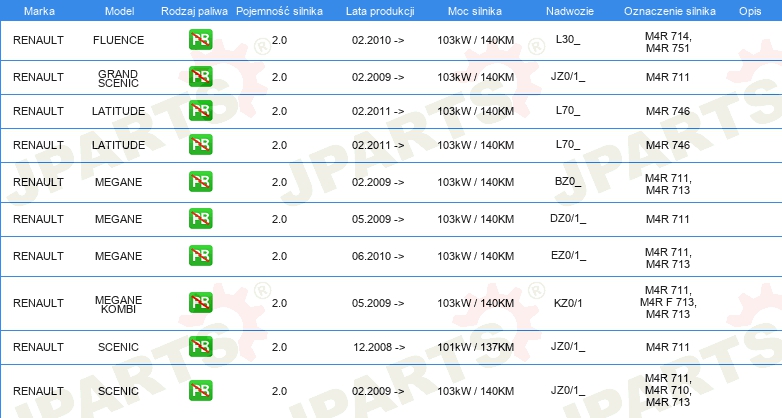Click the Lata produkcji column header
This screenshot has height=418, width=782.
[380, 11]
